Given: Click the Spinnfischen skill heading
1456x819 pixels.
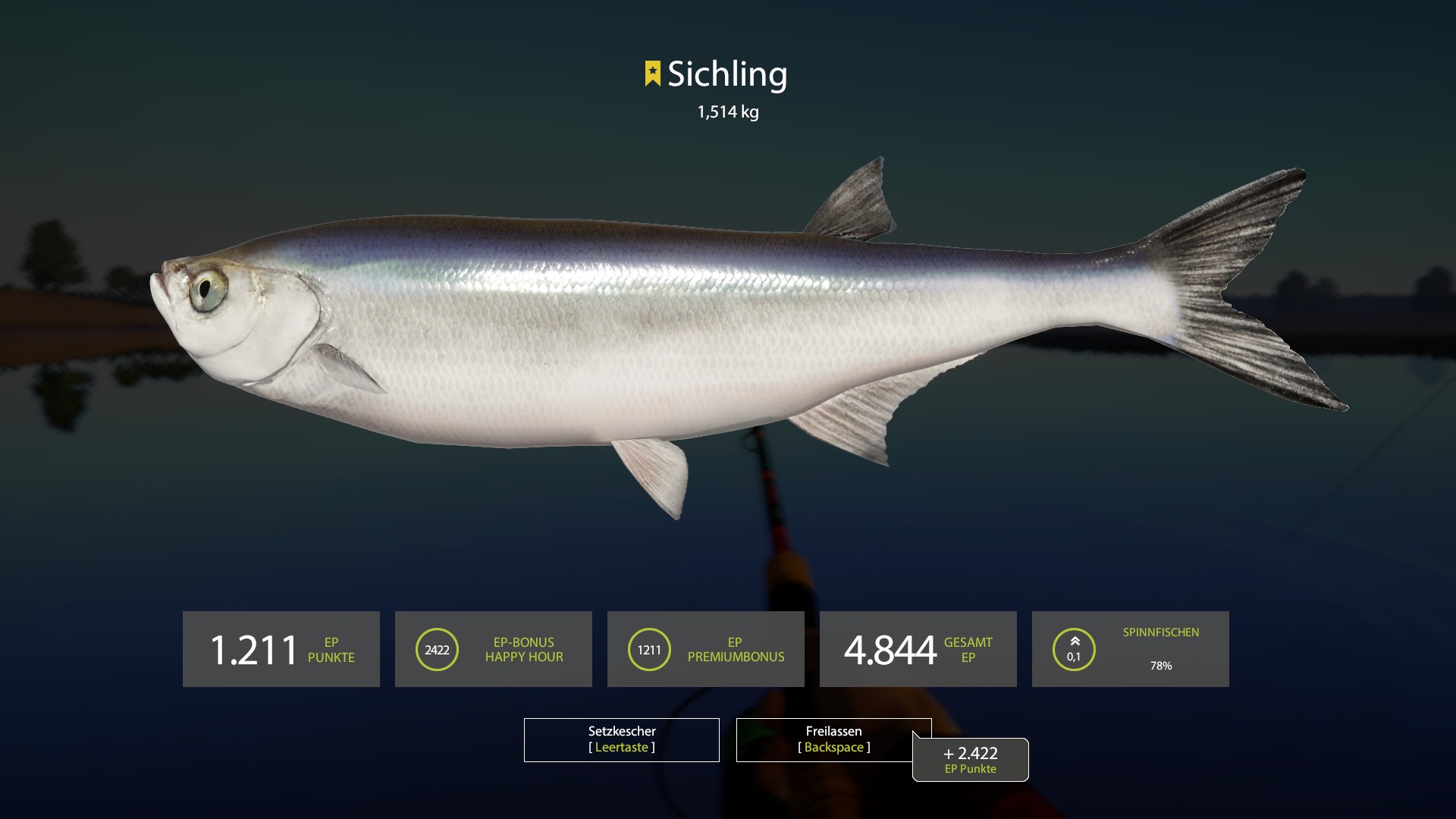Looking at the screenshot, I should click(1161, 632).
